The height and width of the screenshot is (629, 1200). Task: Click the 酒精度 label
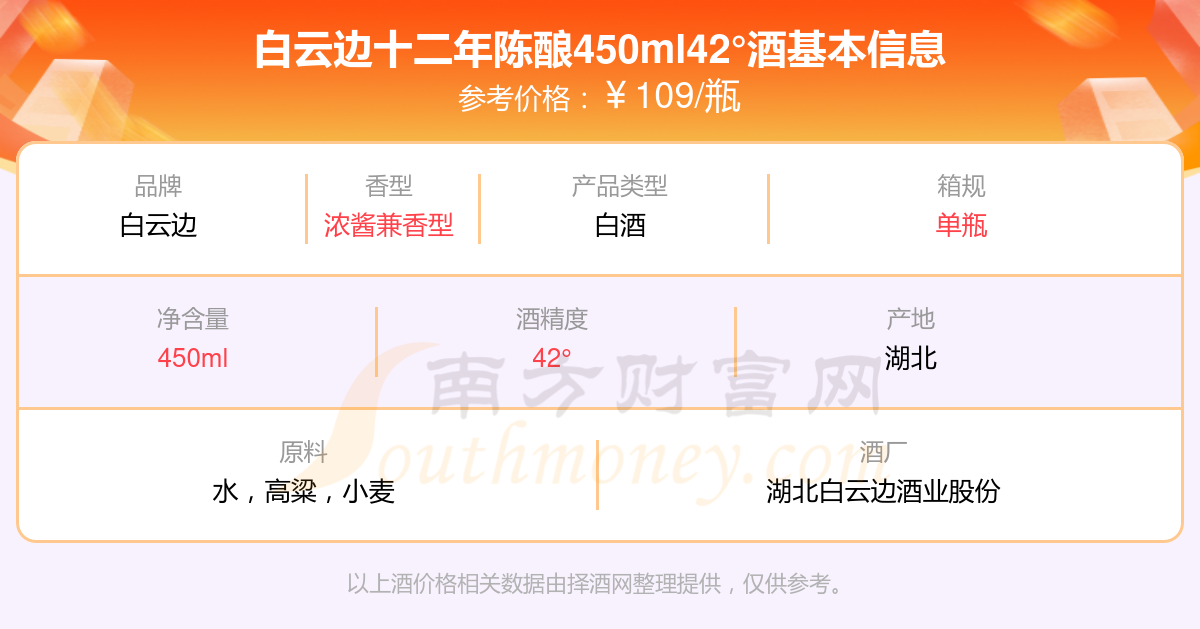coord(552,319)
